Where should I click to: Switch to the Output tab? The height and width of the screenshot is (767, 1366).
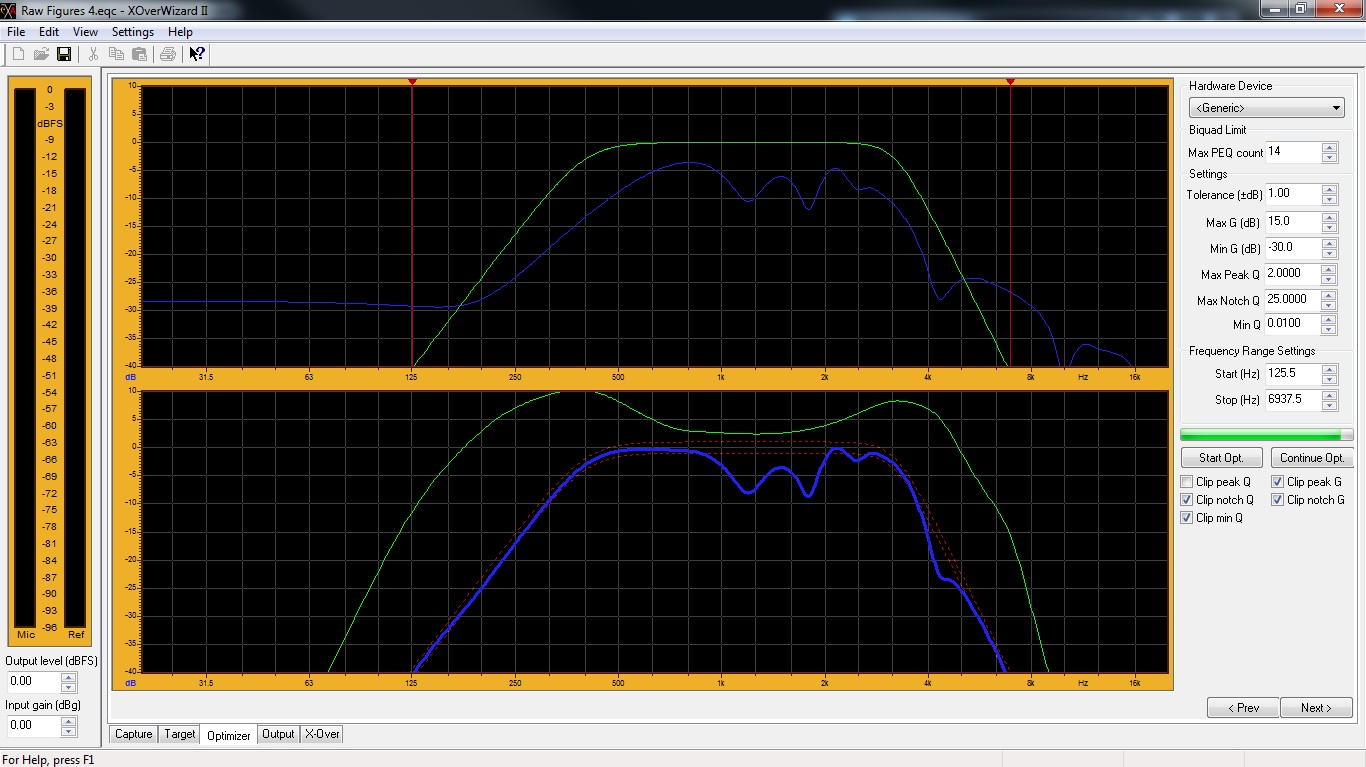278,734
